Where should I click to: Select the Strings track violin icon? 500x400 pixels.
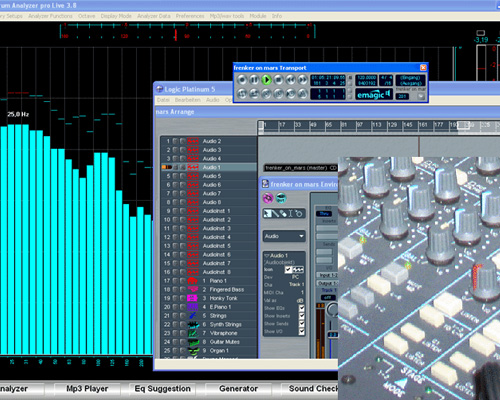pos(193,315)
